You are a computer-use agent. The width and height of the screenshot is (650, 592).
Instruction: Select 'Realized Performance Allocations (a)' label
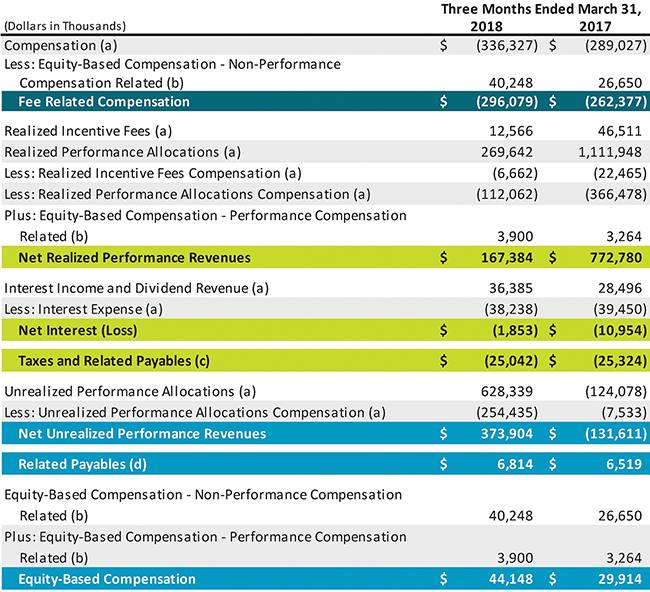pos(122,152)
